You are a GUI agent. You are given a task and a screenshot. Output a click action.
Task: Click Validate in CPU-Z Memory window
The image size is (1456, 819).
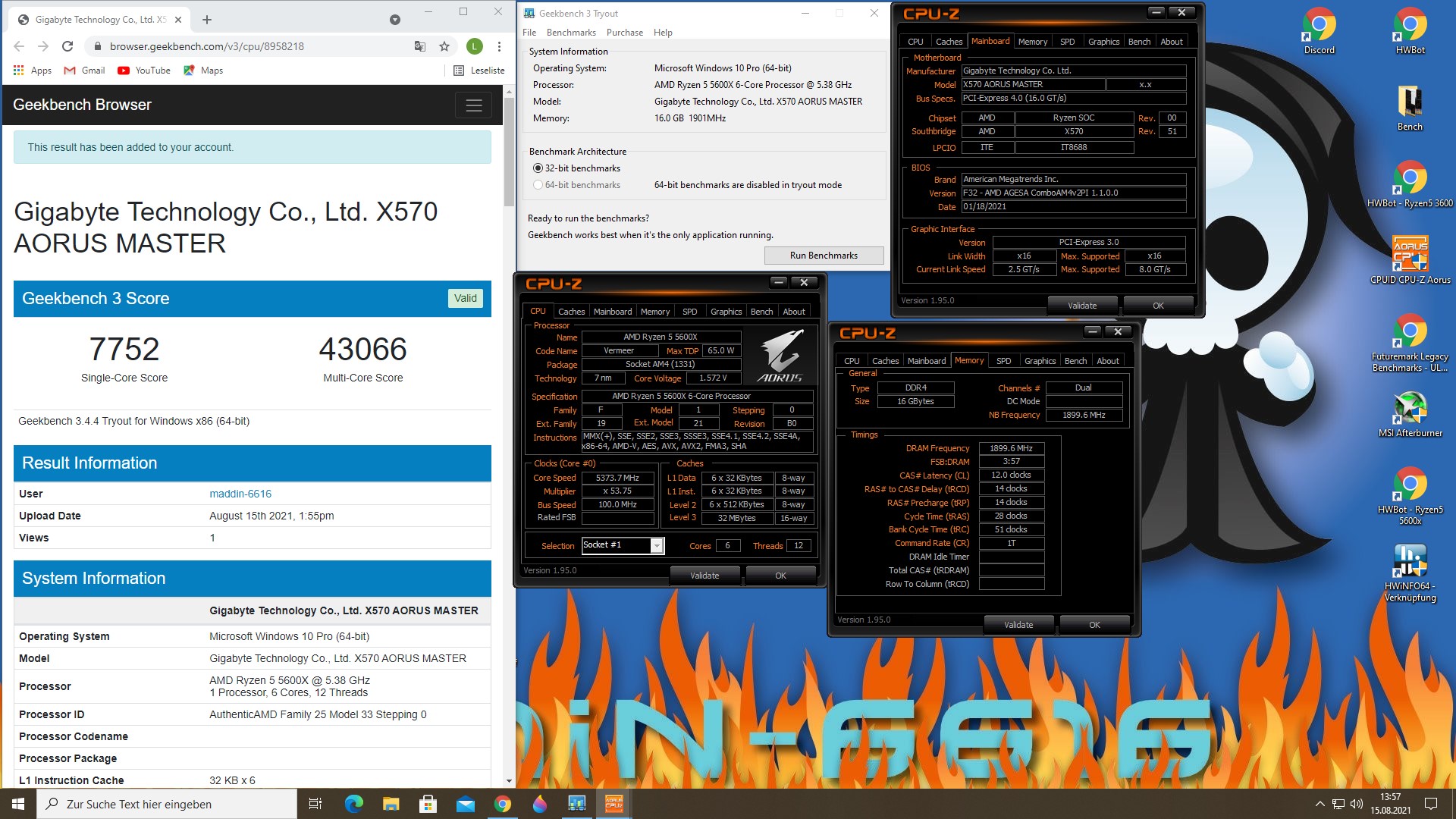click(x=1018, y=625)
